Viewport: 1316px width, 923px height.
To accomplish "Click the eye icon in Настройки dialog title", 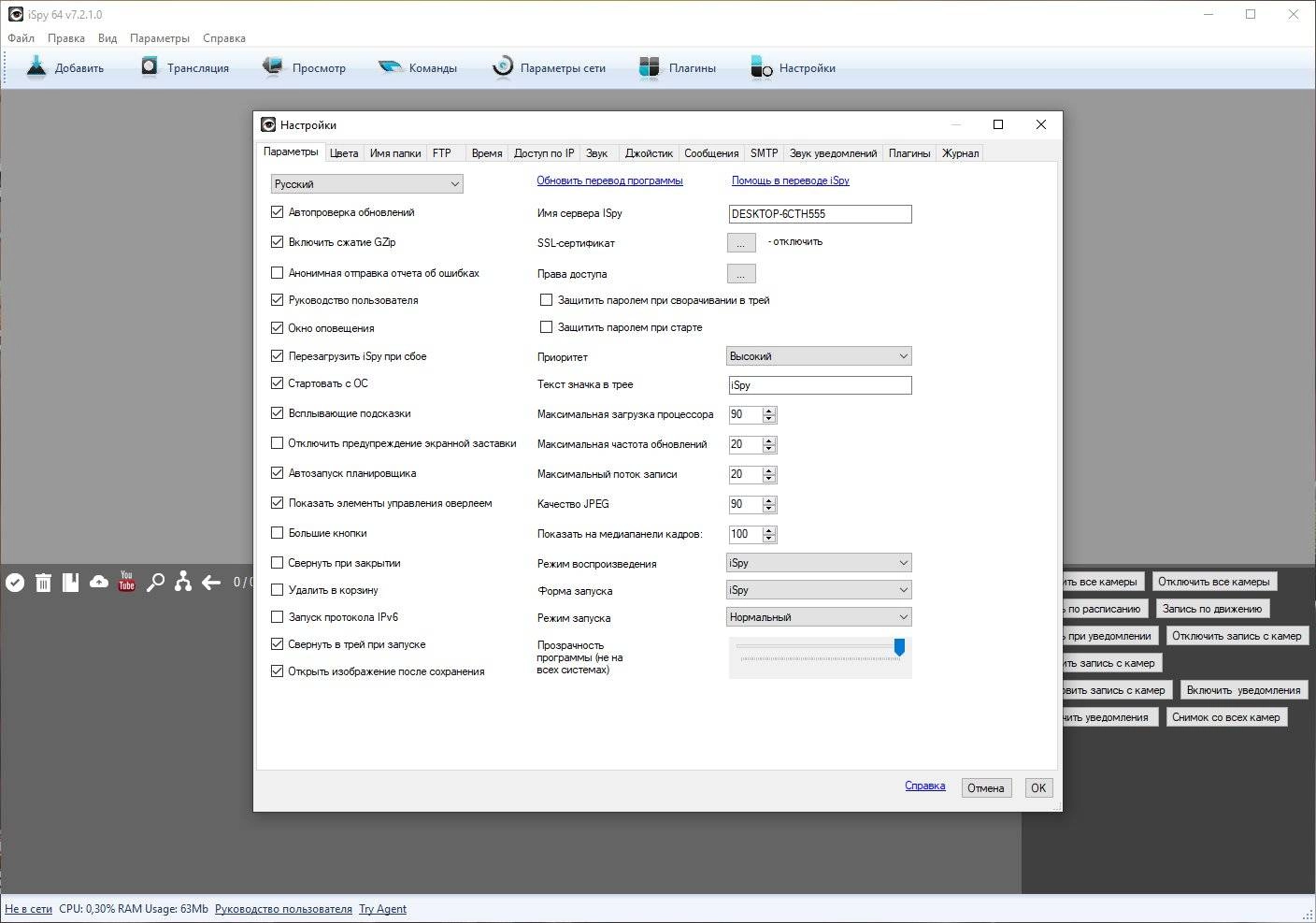I will pyautogui.click(x=268, y=124).
